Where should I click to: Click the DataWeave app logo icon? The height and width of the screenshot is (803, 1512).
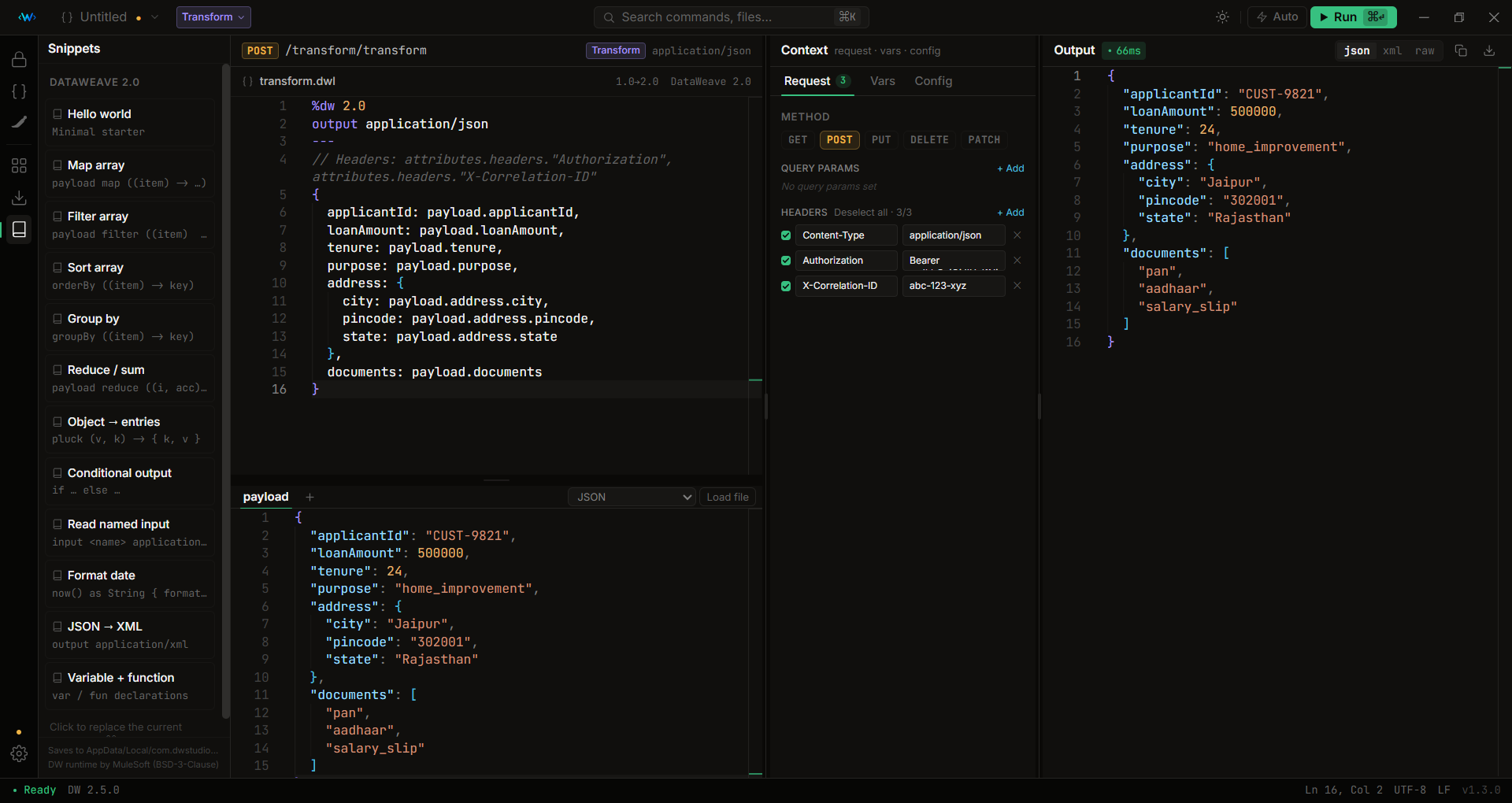27,17
